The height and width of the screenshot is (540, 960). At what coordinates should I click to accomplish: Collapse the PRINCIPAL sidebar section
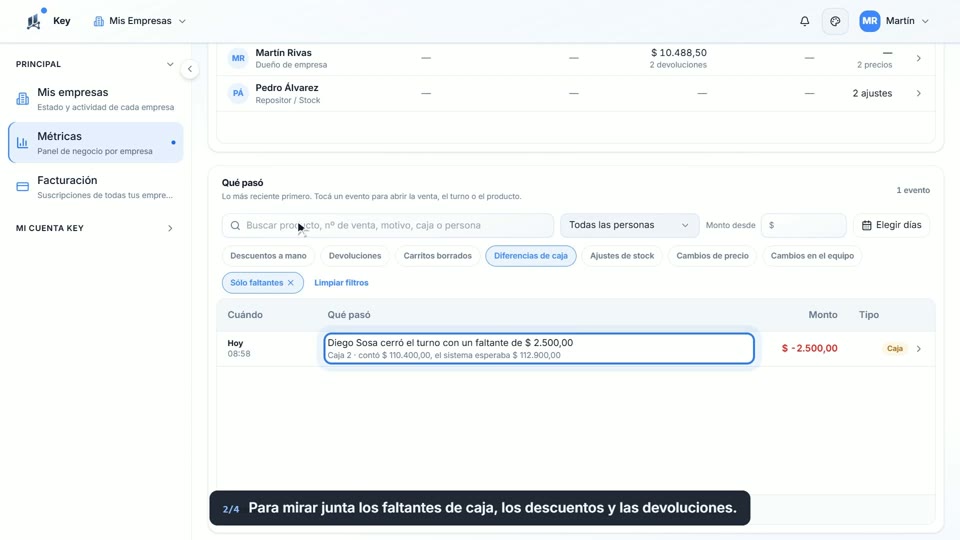[170, 64]
